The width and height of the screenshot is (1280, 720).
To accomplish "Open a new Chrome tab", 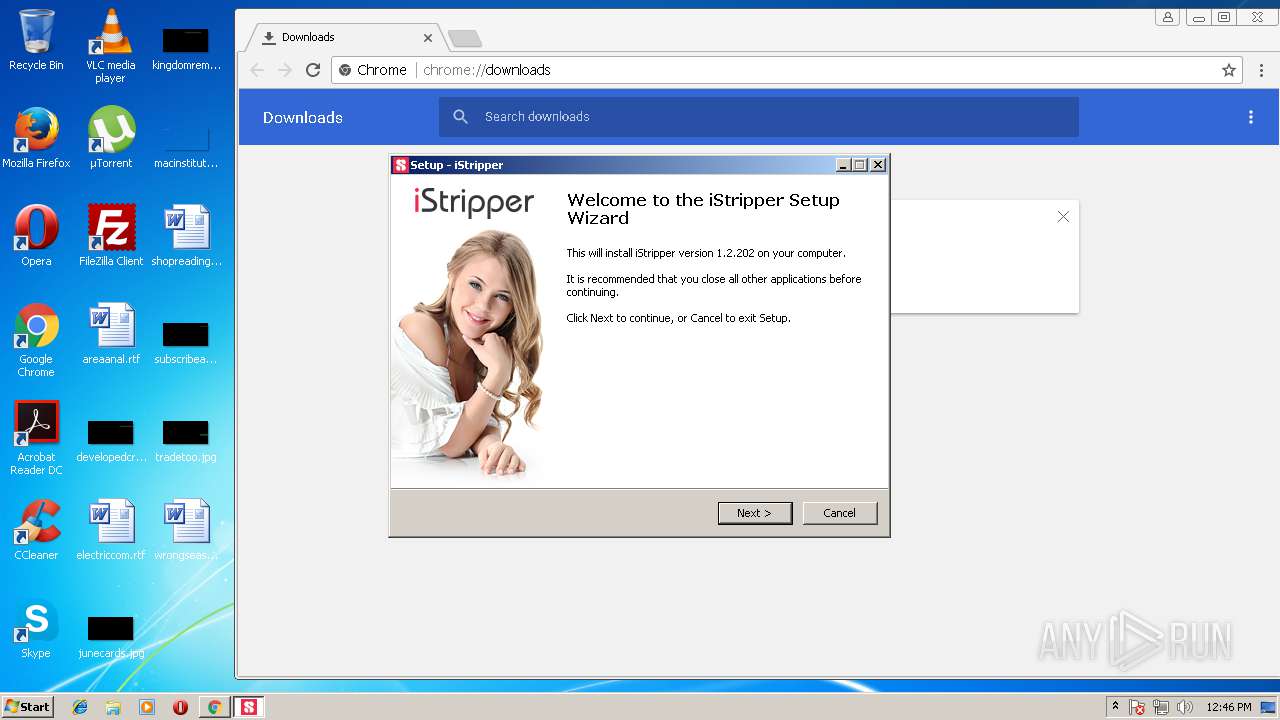I will point(465,38).
